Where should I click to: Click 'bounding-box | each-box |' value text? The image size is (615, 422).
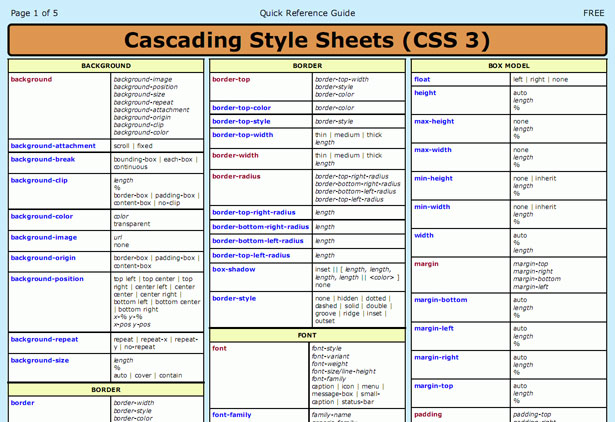[x=156, y=159]
